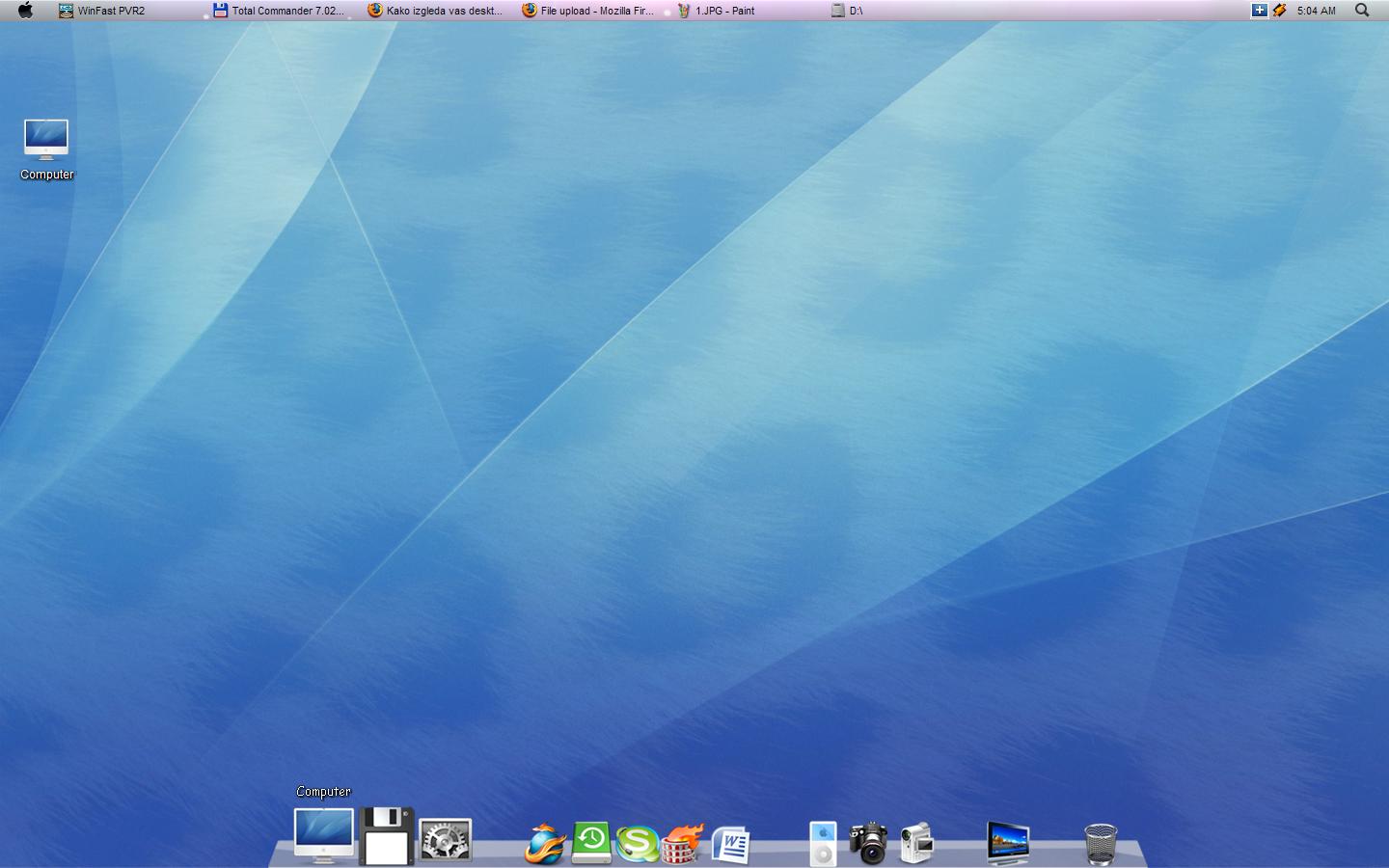Select the Computer desktop icon

coord(46,149)
